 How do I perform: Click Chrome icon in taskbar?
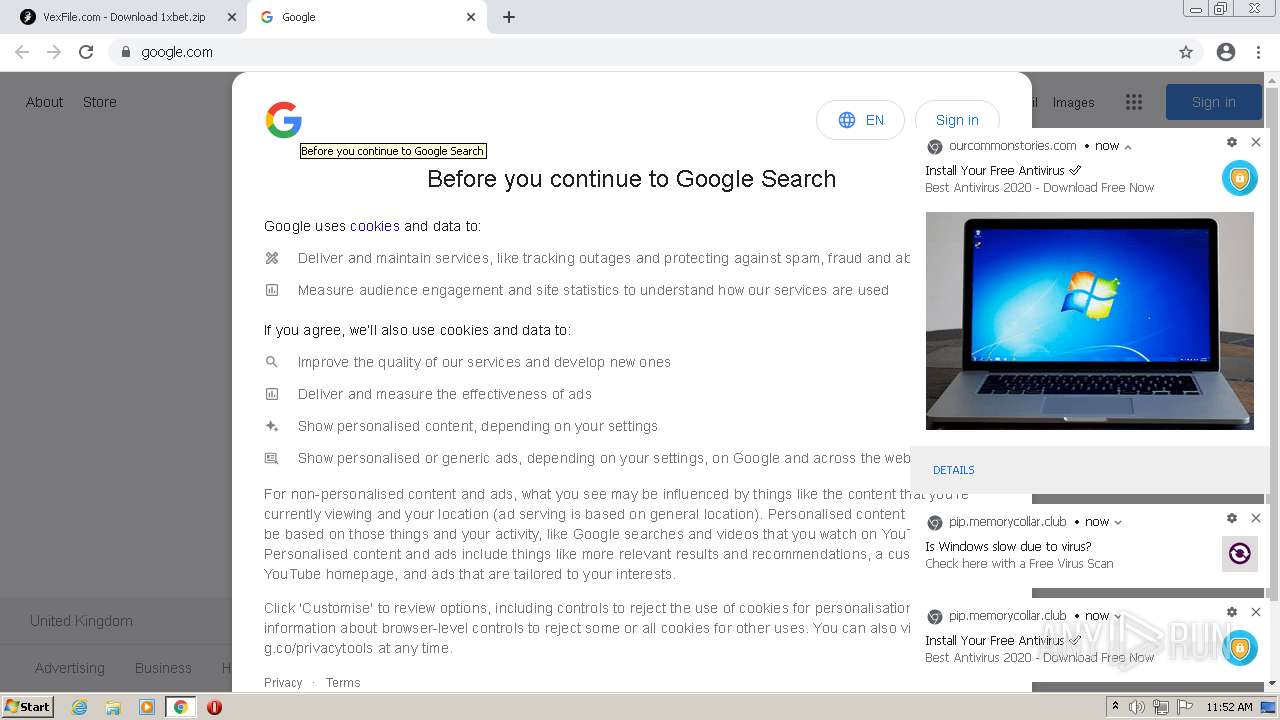pos(180,707)
